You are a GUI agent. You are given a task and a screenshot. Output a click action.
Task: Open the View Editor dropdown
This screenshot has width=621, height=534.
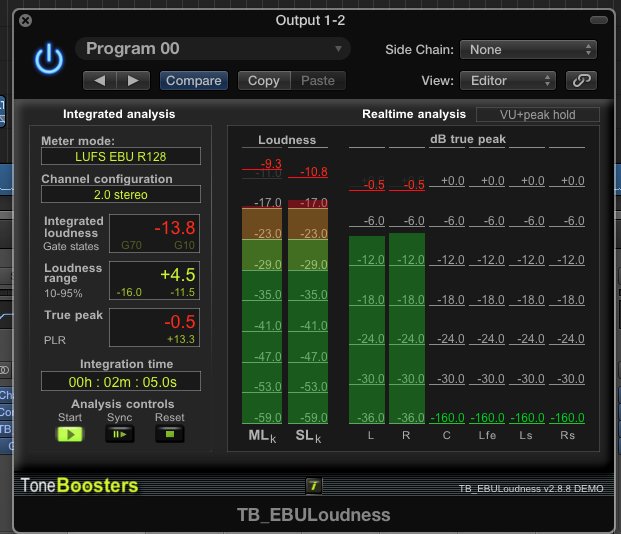point(508,81)
